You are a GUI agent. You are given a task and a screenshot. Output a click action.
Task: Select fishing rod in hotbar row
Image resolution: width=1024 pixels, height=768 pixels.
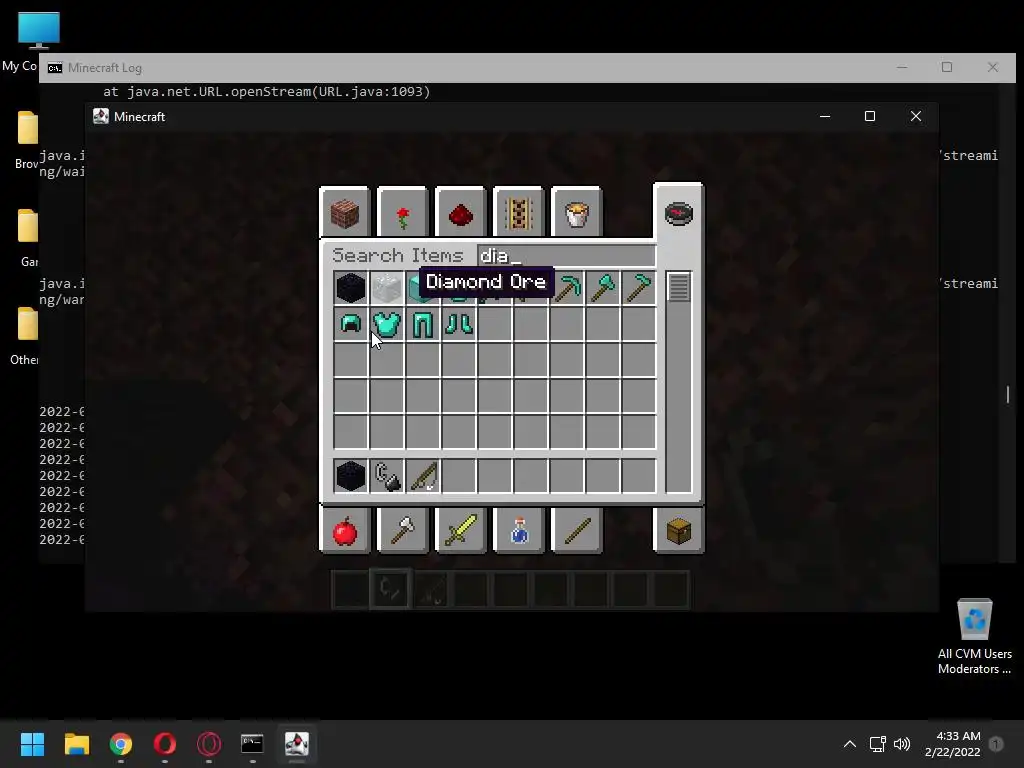[x=423, y=475]
